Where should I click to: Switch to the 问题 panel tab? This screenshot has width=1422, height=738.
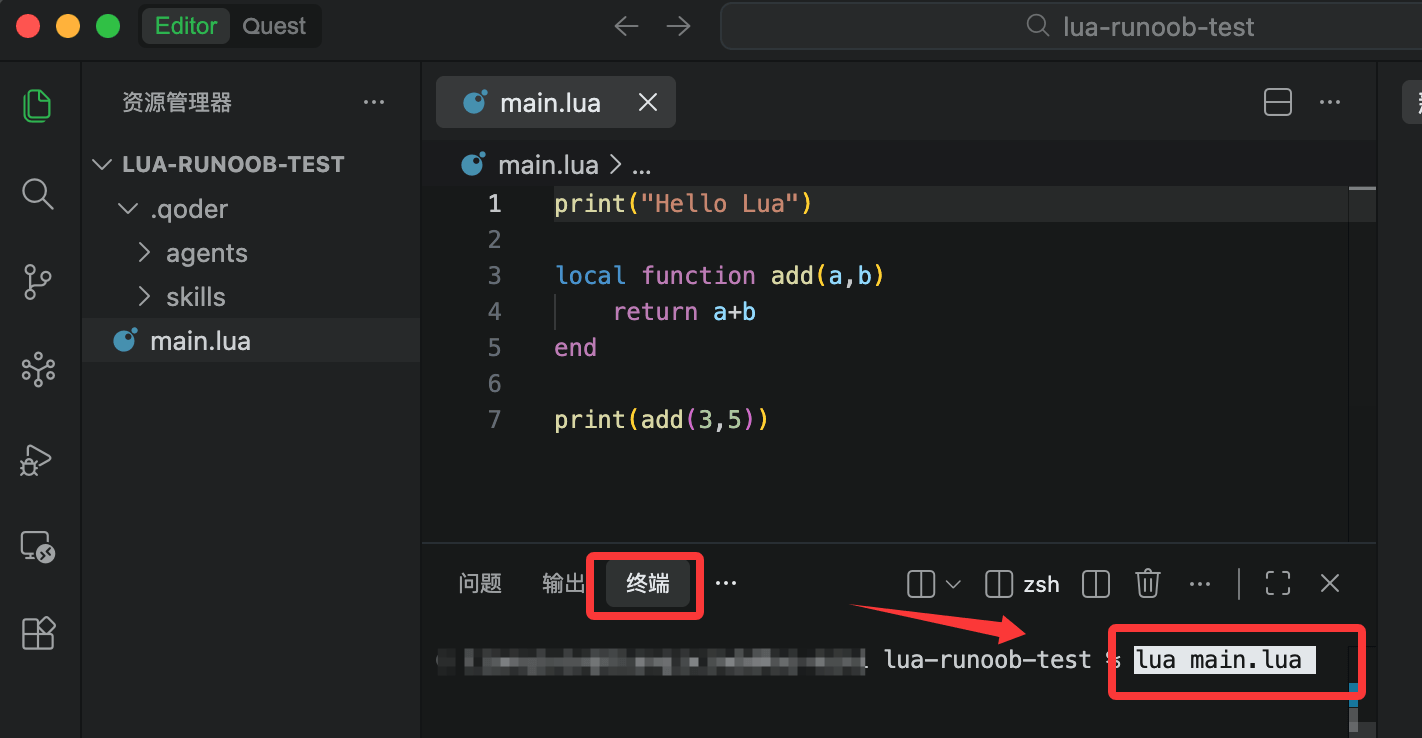[480, 583]
